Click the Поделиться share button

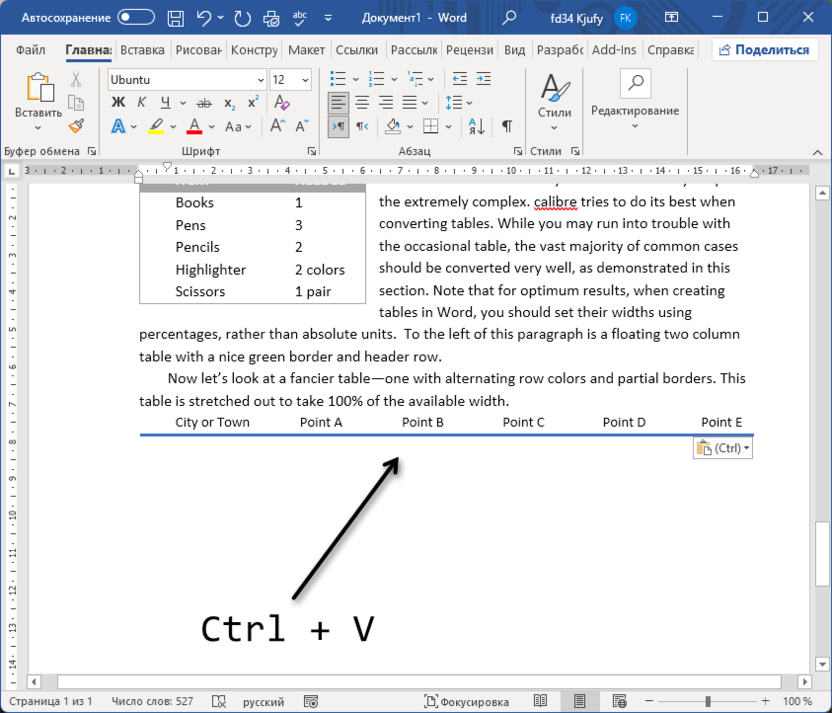[x=764, y=50]
